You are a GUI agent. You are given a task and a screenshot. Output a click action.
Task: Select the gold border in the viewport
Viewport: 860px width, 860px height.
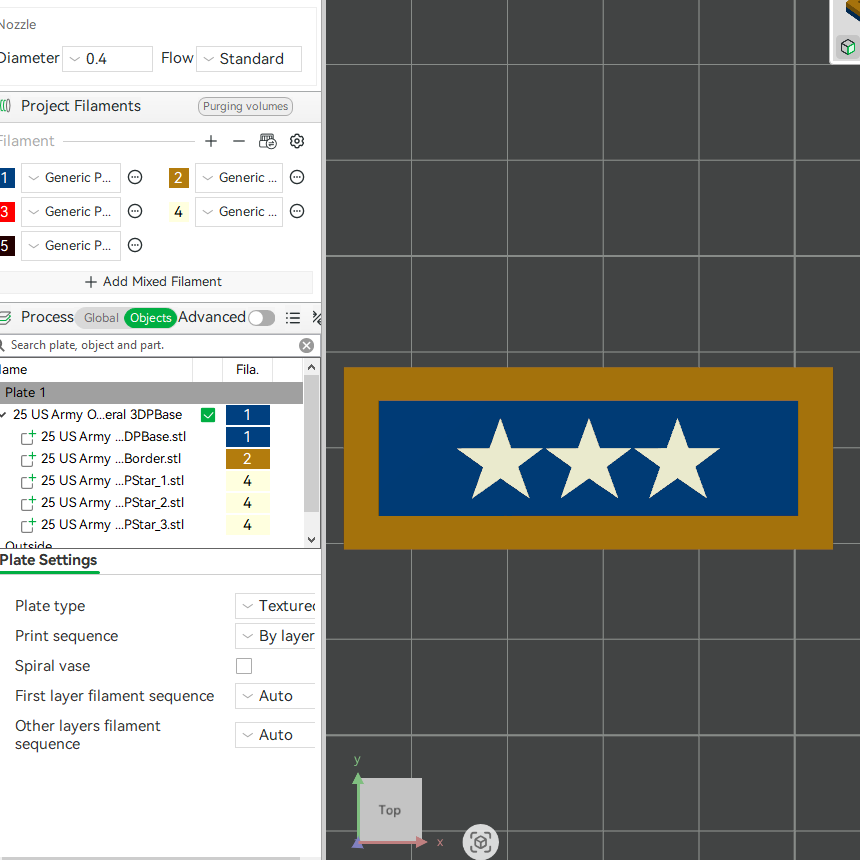click(x=588, y=384)
